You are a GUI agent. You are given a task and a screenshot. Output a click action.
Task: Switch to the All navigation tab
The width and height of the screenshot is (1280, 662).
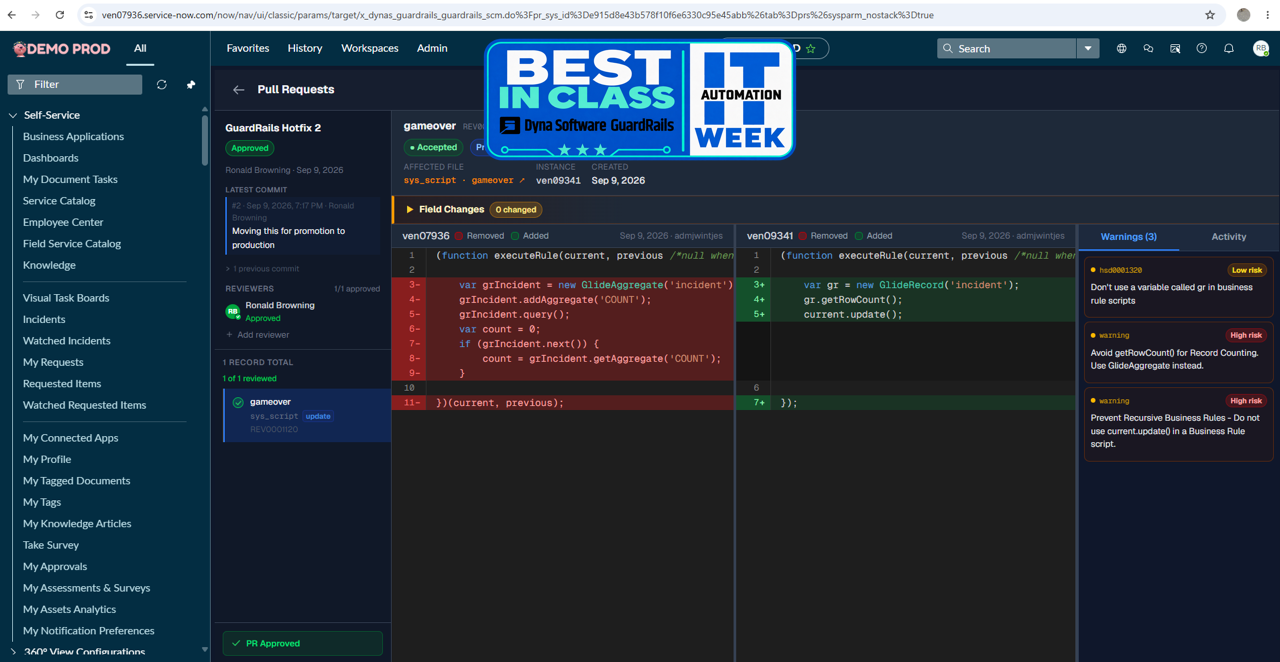coord(140,48)
